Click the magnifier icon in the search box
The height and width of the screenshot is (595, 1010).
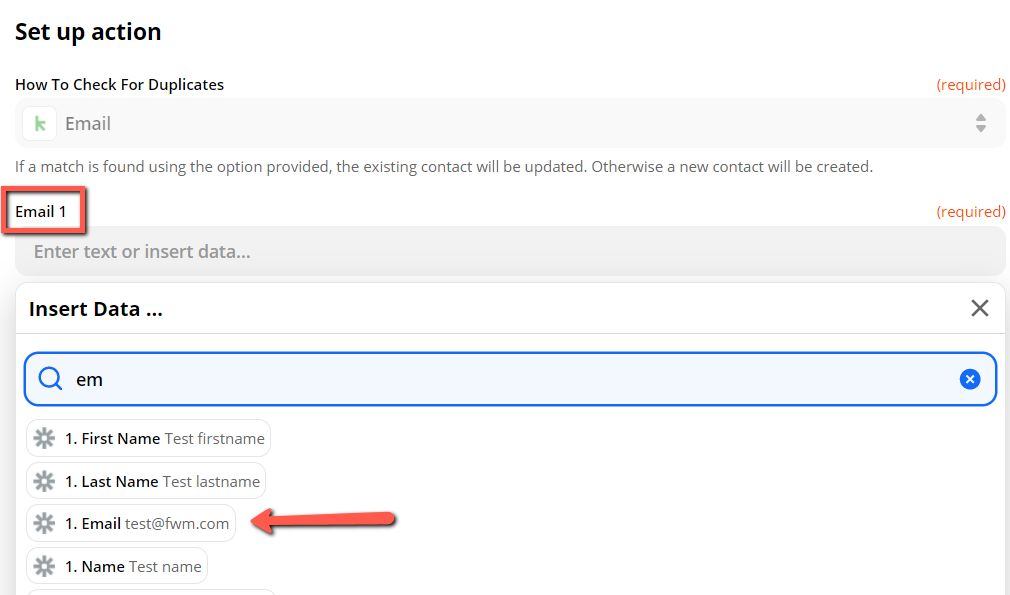pyautogui.click(x=50, y=379)
